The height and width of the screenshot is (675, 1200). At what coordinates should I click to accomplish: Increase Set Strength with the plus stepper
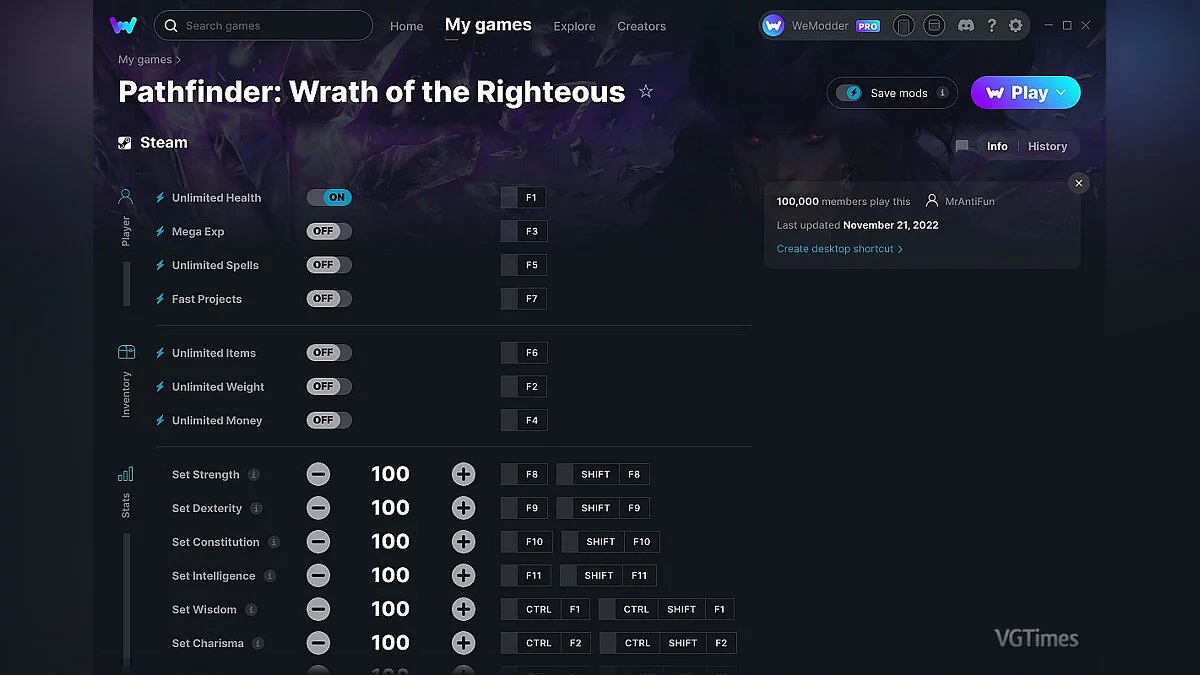(x=463, y=473)
